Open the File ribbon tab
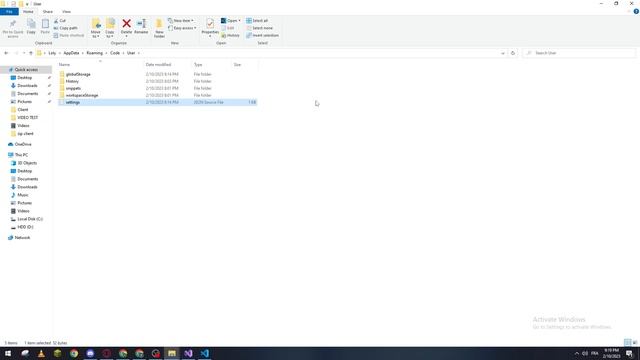 pyautogui.click(x=9, y=11)
